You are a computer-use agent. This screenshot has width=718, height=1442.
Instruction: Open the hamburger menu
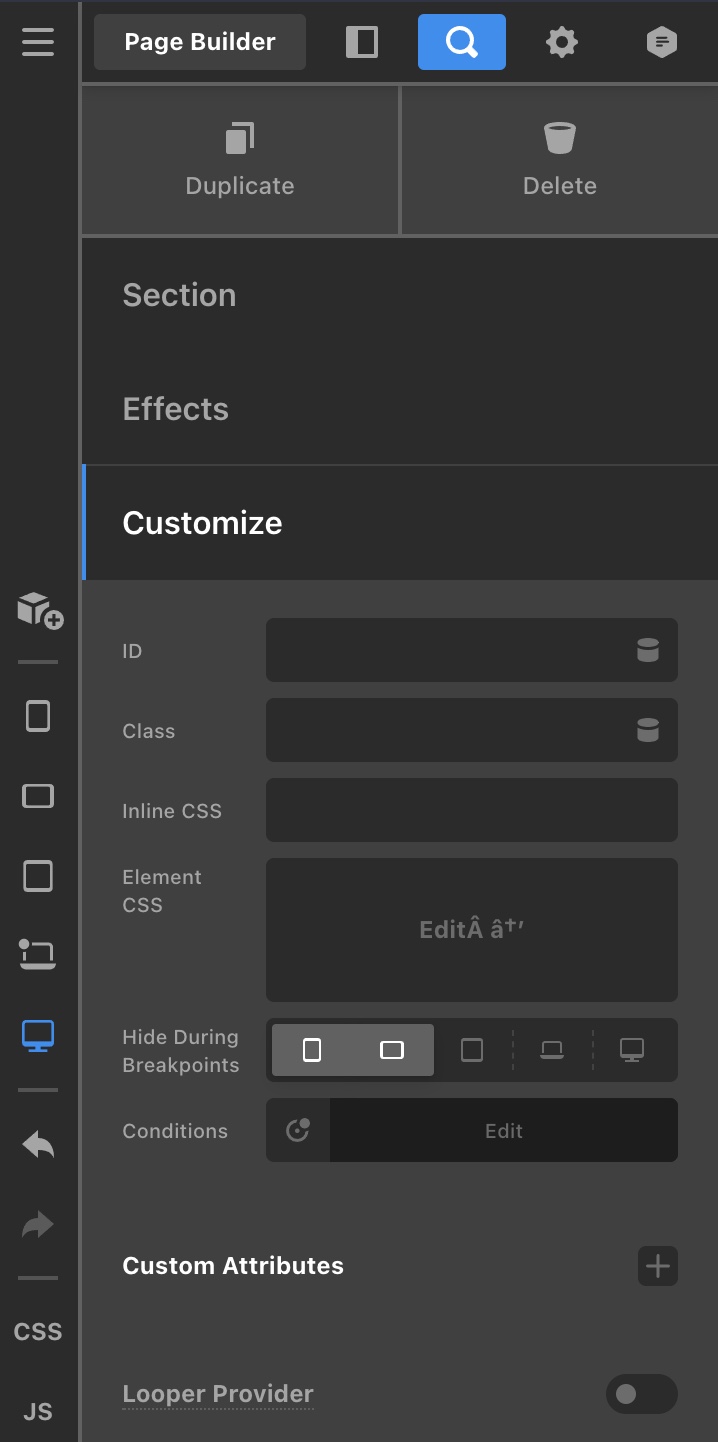click(38, 42)
